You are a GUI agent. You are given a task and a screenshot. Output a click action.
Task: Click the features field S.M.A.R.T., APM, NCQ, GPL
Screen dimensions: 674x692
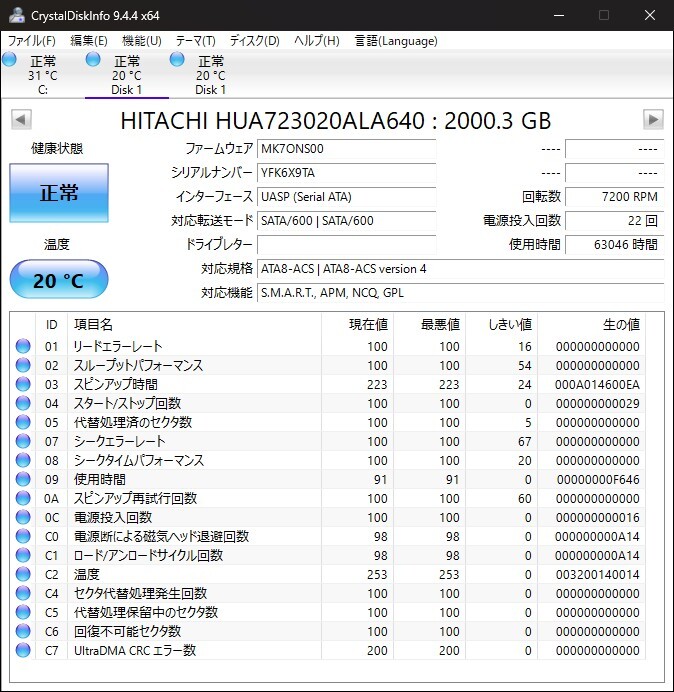pyautogui.click(x=460, y=293)
